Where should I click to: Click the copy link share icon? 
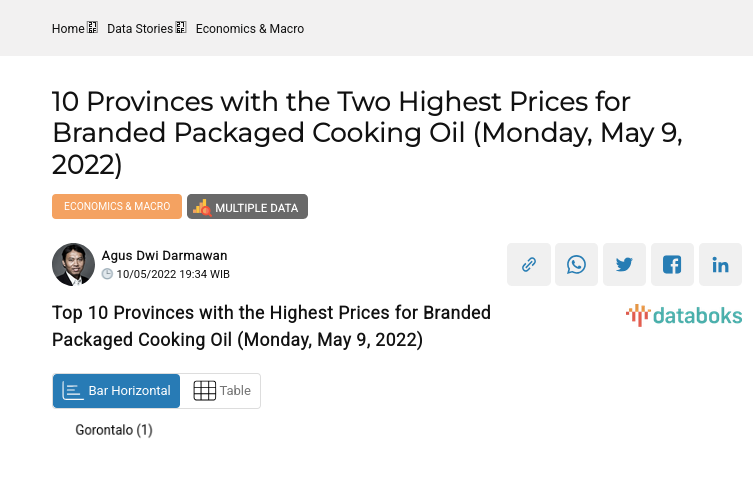click(529, 265)
